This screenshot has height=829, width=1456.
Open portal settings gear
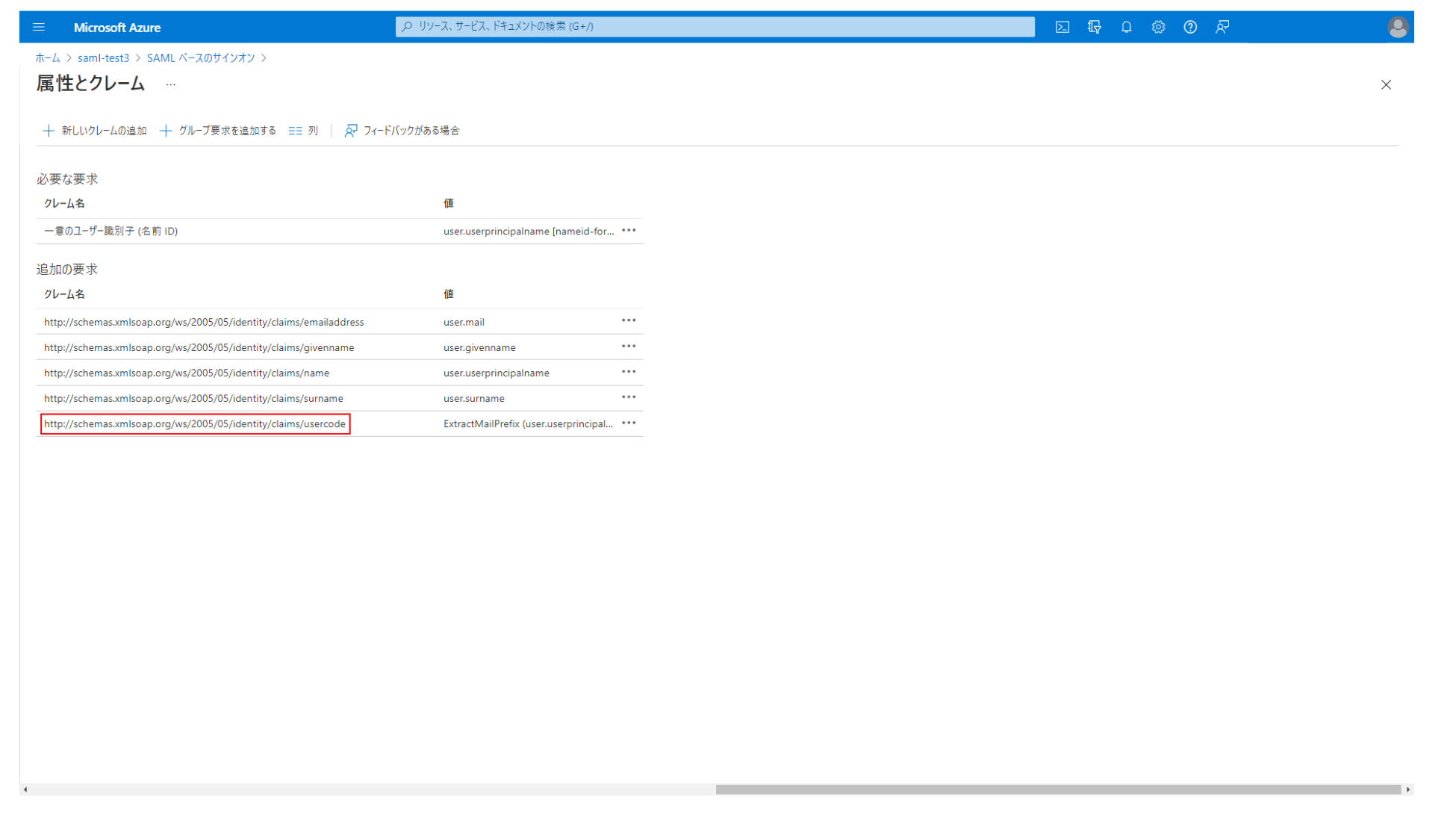tap(1158, 27)
